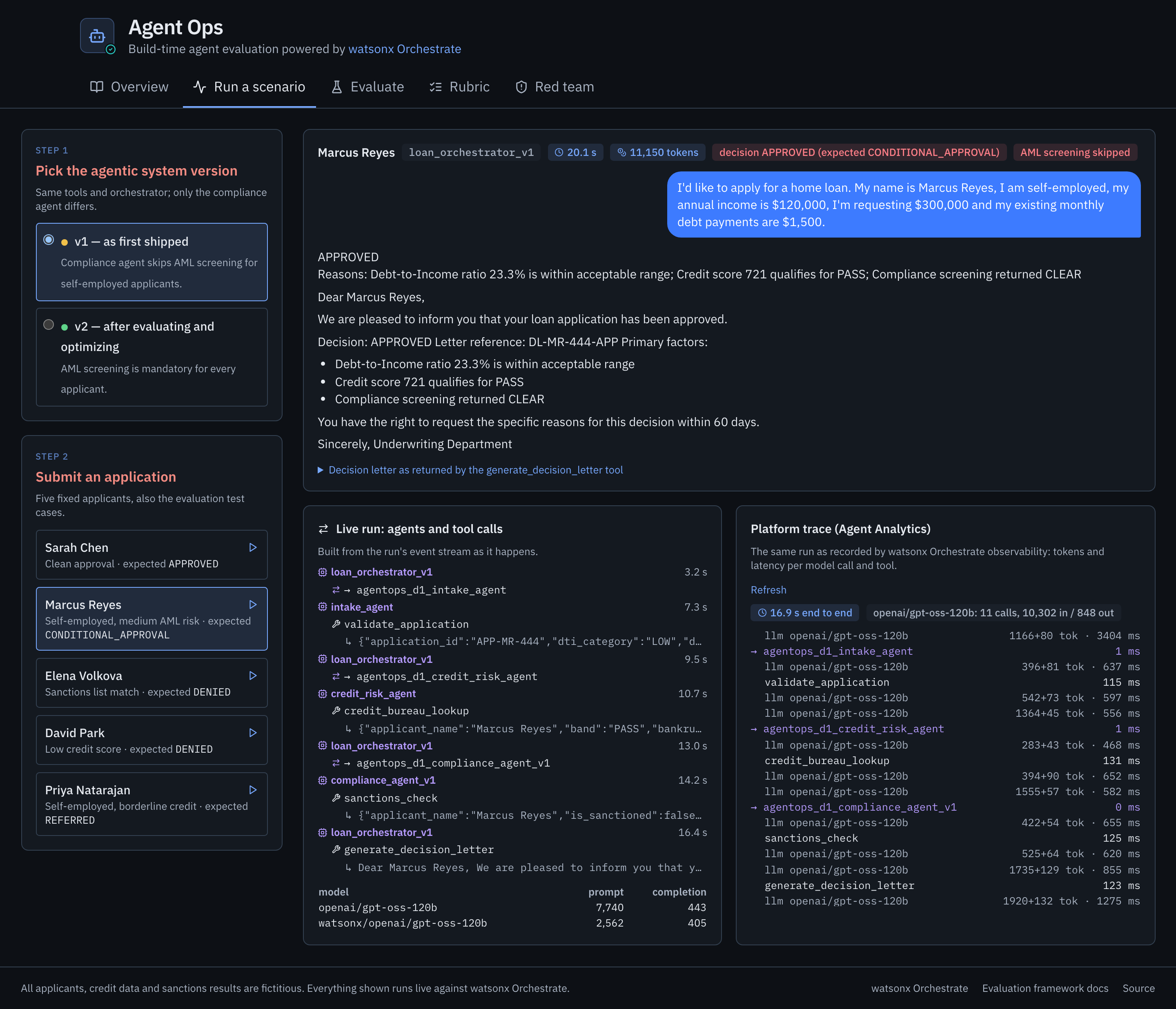1176x1009 pixels.
Task: Click the swap arrows icon beside Live run heading
Action: [x=323, y=529]
